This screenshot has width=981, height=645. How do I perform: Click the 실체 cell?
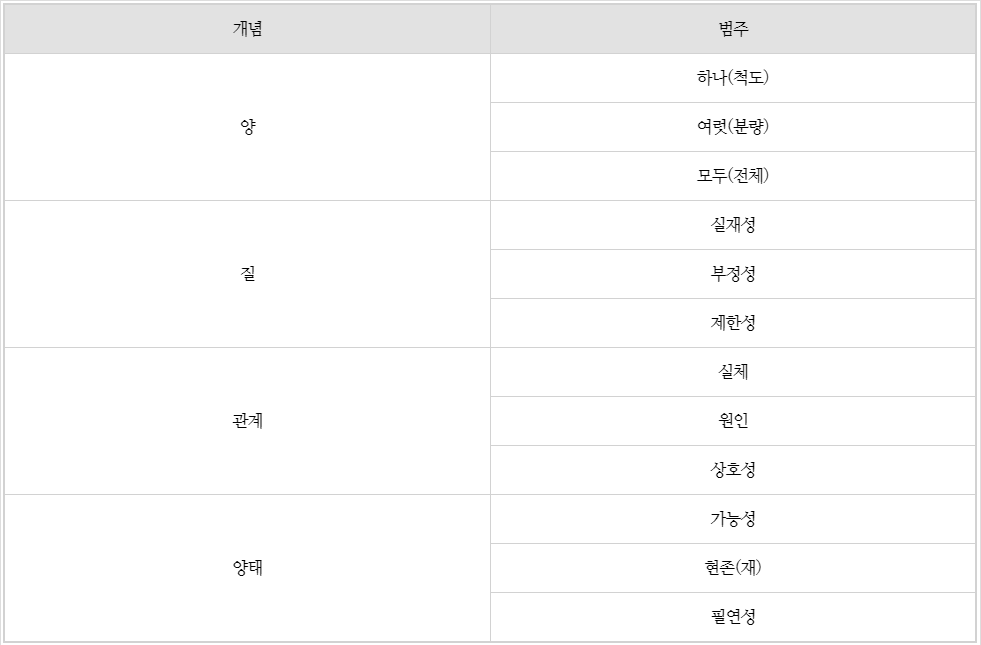(733, 372)
